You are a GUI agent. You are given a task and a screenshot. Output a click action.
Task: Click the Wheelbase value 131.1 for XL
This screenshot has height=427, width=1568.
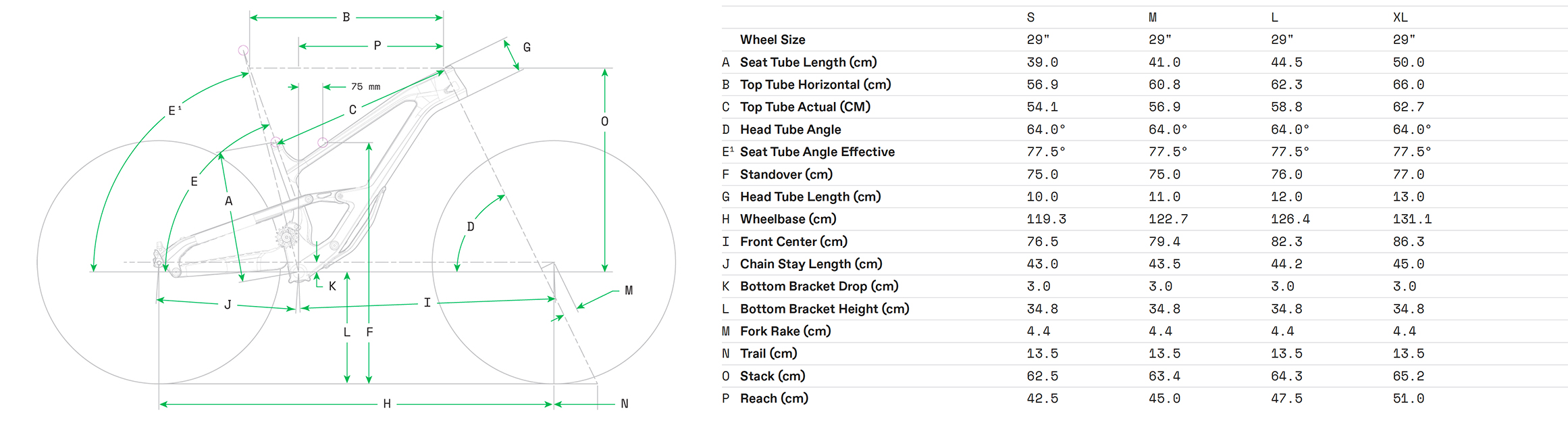[x=1412, y=220]
